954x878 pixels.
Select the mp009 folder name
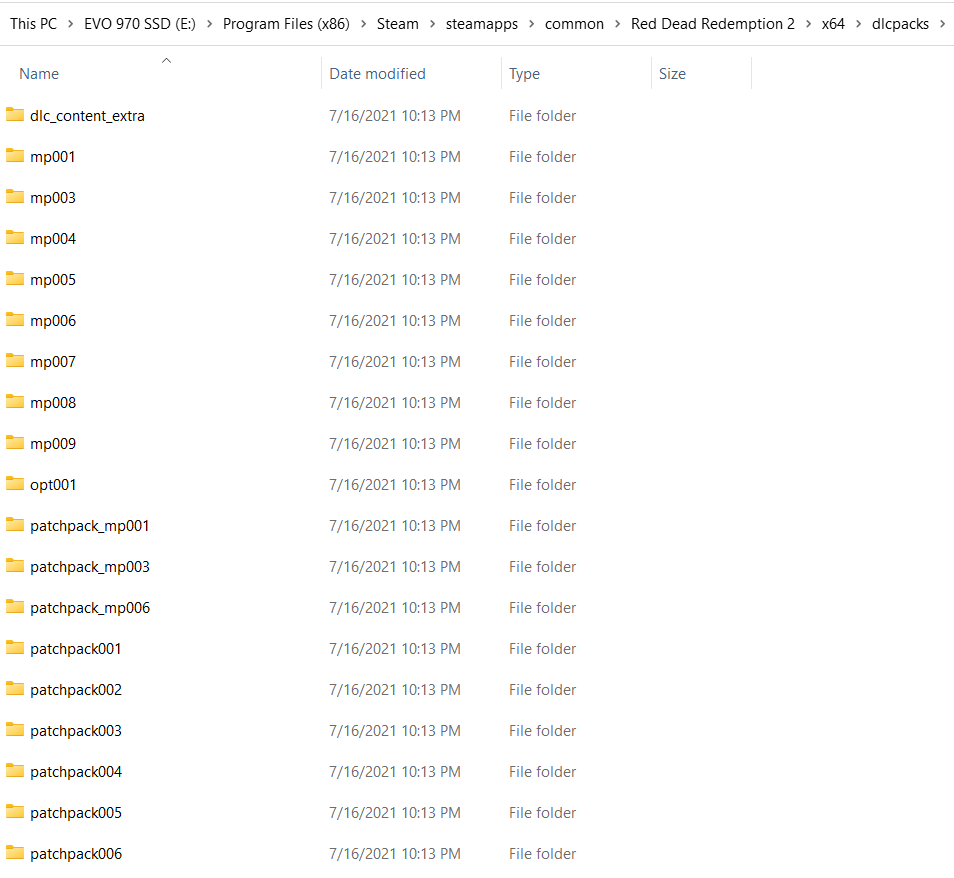coord(53,444)
